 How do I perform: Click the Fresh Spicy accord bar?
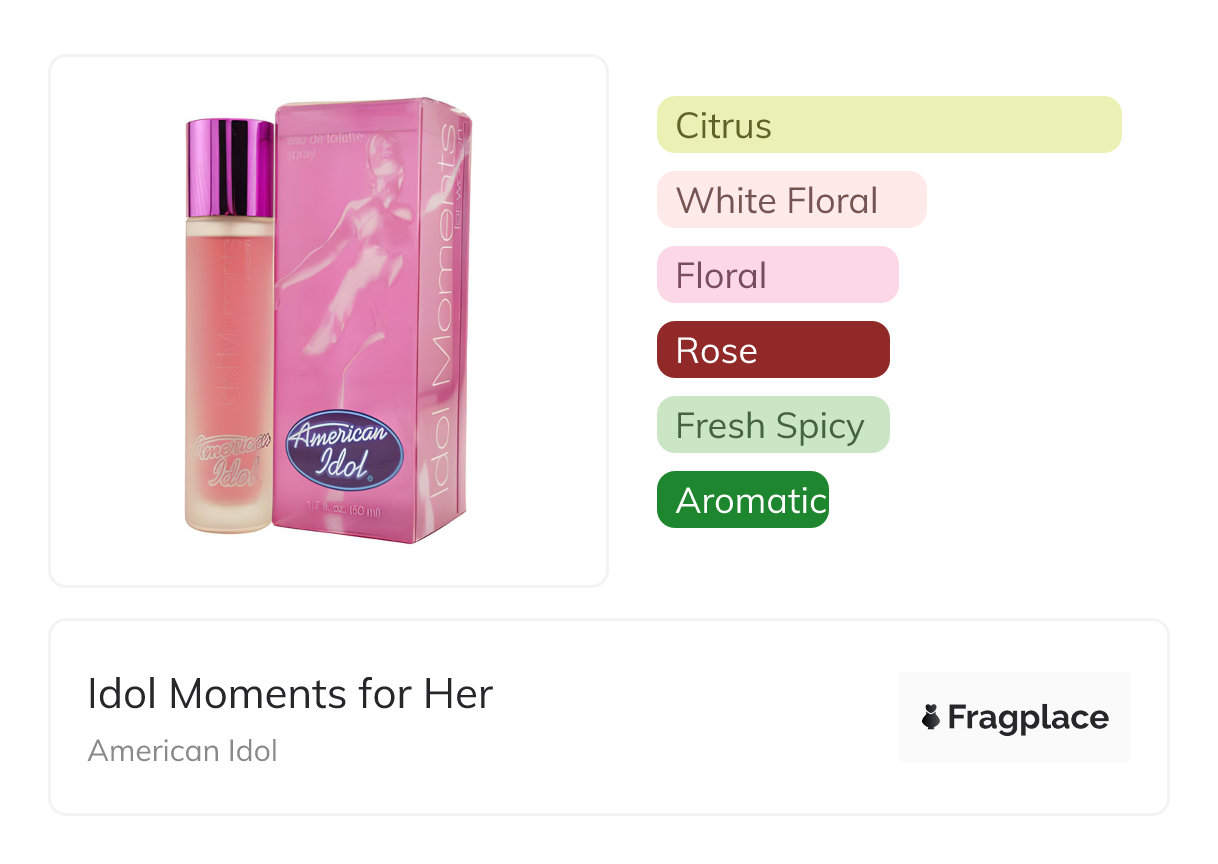point(773,425)
